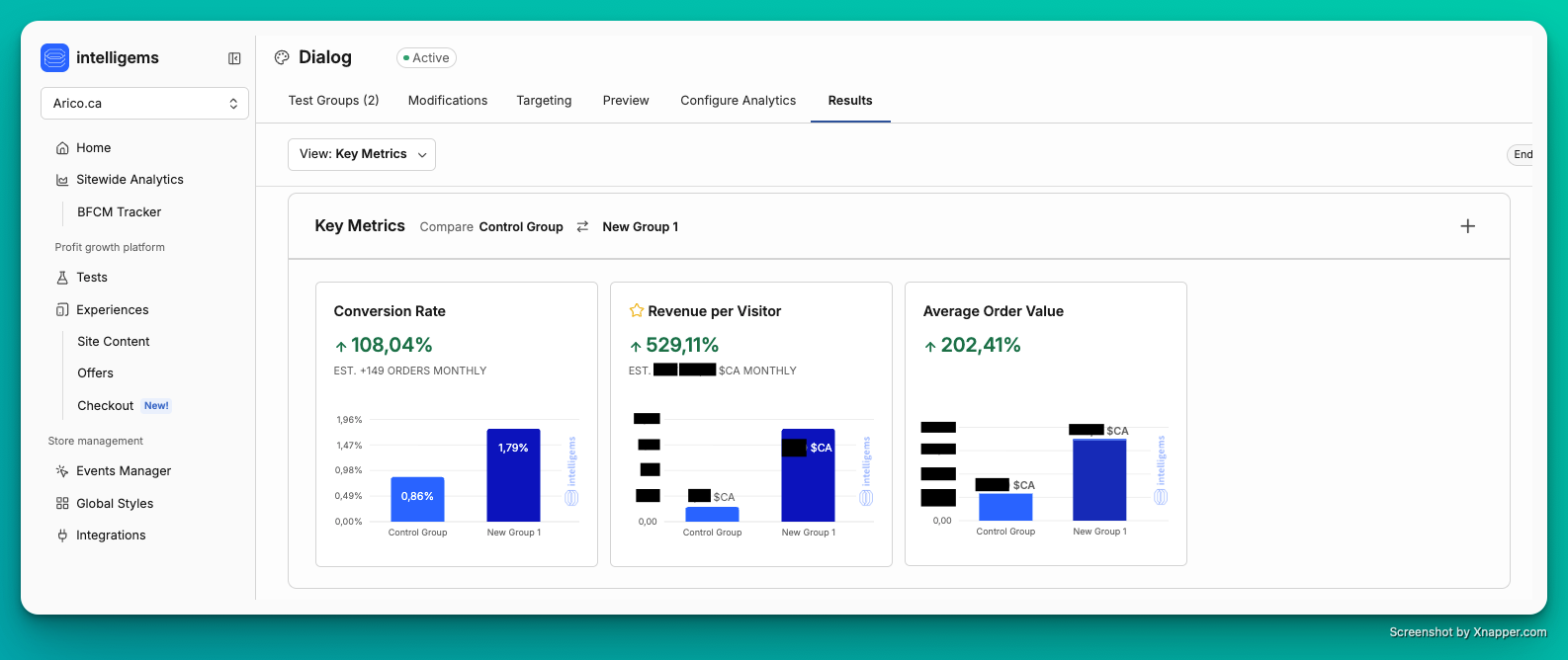The height and width of the screenshot is (660, 1568).
Task: Open Events Manager icon
Action: [62, 471]
